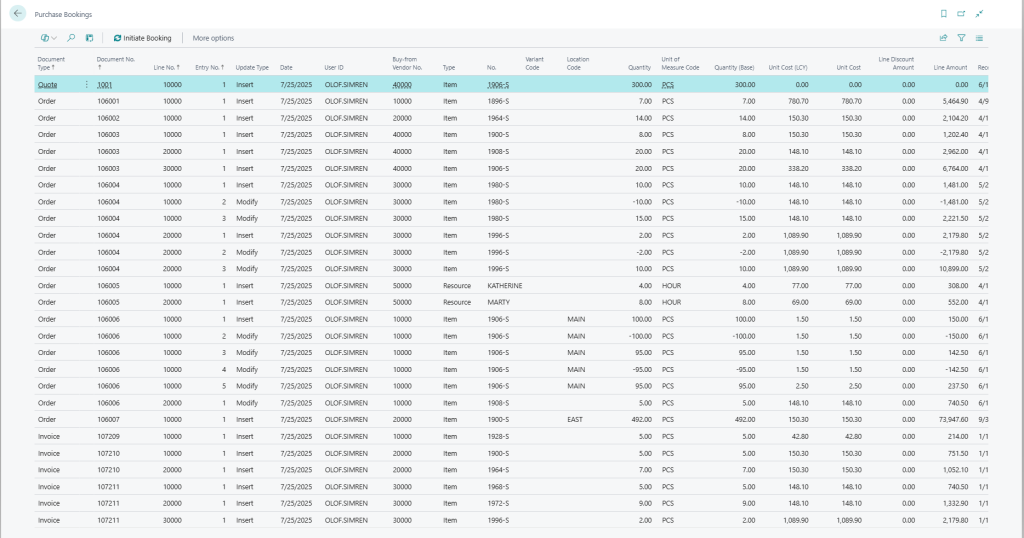Viewport: 1024px width, 538px height.
Task: Expand the view selector dropdown in toolbar
Action: (x=48, y=38)
